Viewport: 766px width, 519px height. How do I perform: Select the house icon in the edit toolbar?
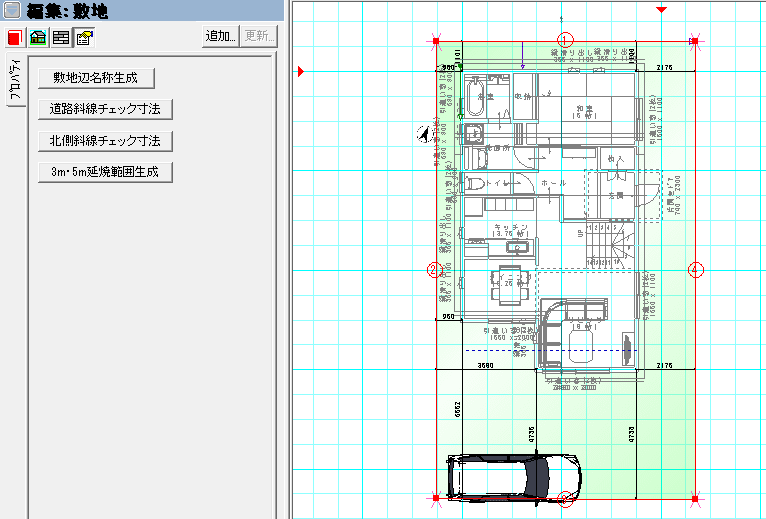point(38,38)
